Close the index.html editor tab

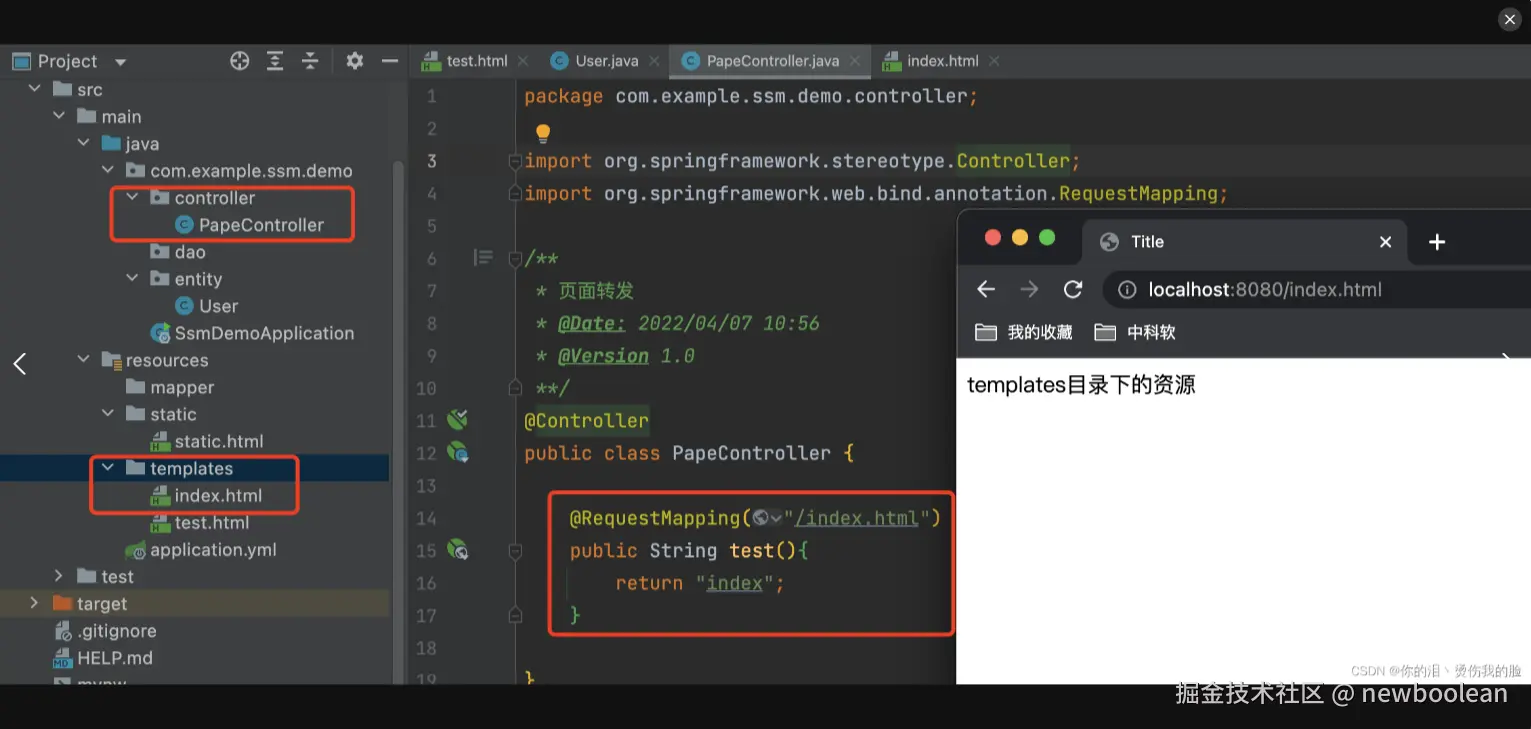click(x=994, y=61)
